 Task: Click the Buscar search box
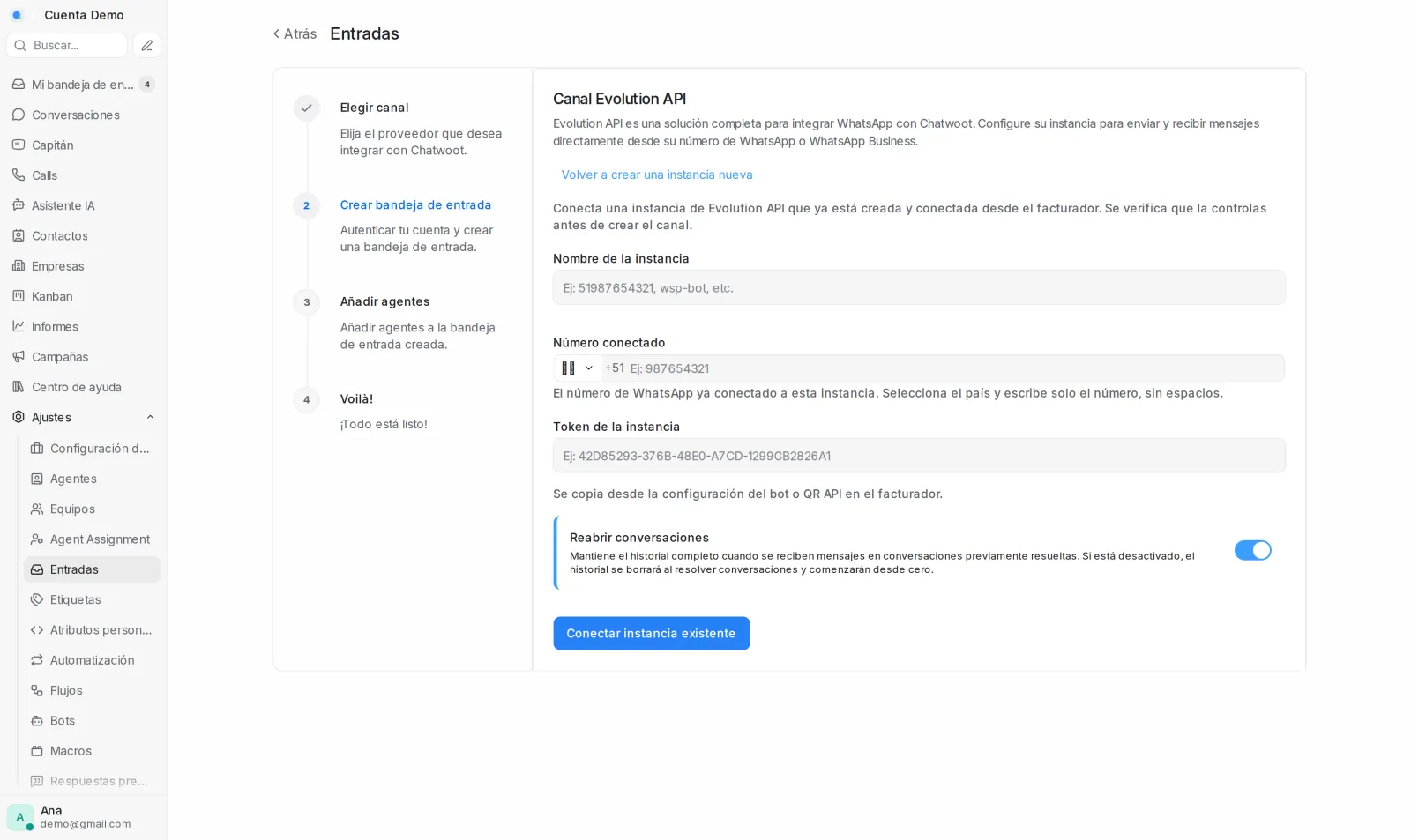[x=67, y=45]
